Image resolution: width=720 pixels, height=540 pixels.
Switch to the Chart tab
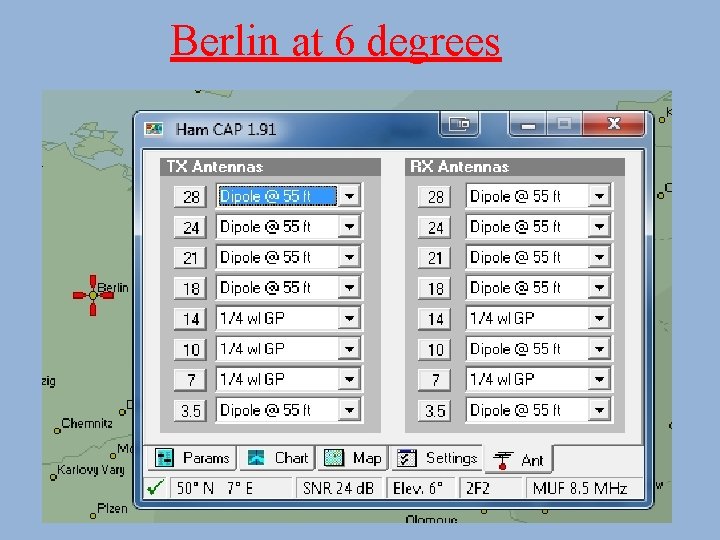(x=277, y=458)
